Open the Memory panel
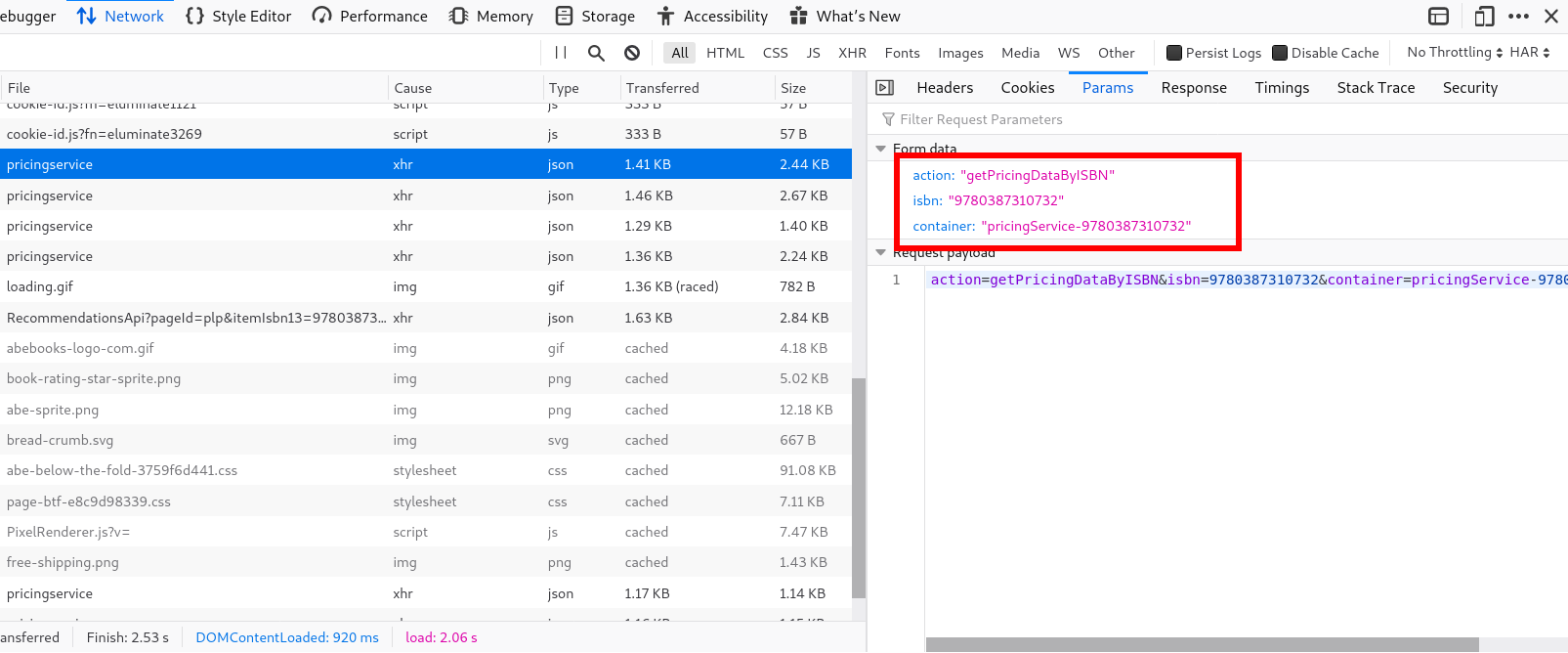 (x=490, y=16)
